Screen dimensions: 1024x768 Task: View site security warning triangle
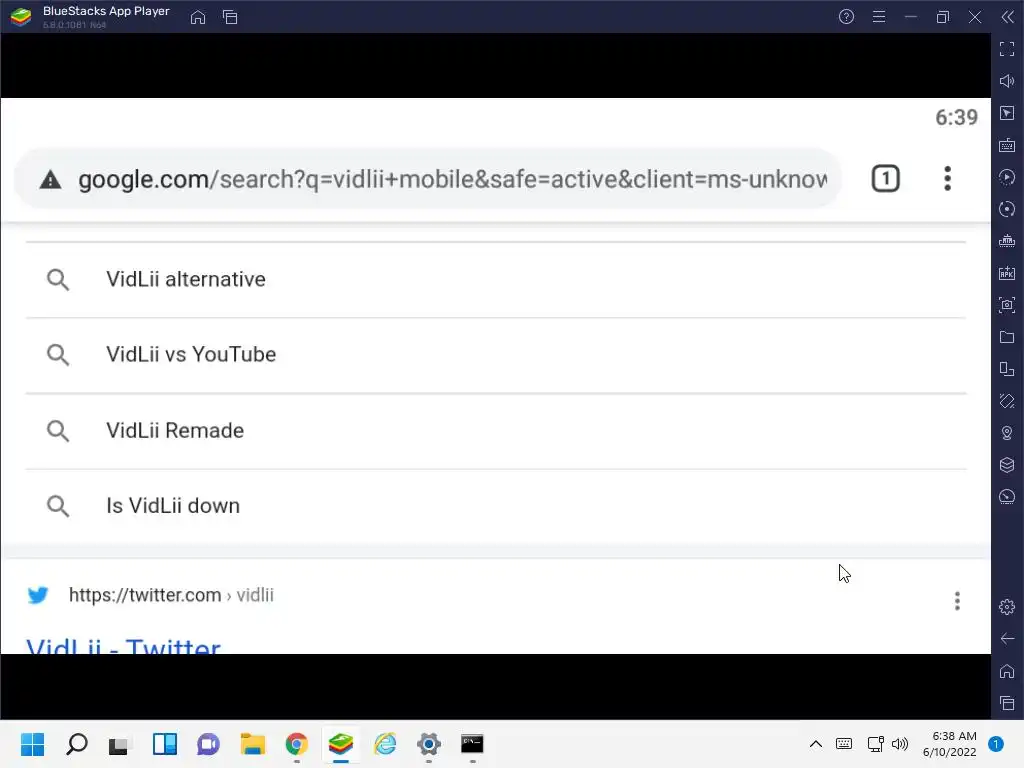pos(50,180)
